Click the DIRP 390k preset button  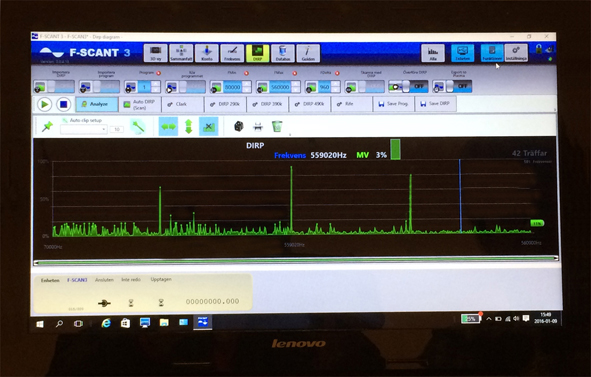268,104
